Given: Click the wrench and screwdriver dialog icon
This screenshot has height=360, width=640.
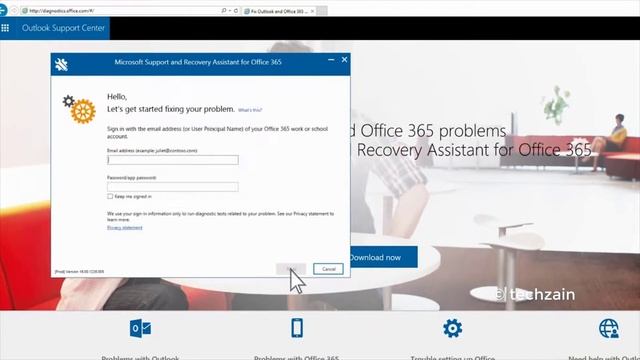Looking at the screenshot, I should click(x=61, y=64).
